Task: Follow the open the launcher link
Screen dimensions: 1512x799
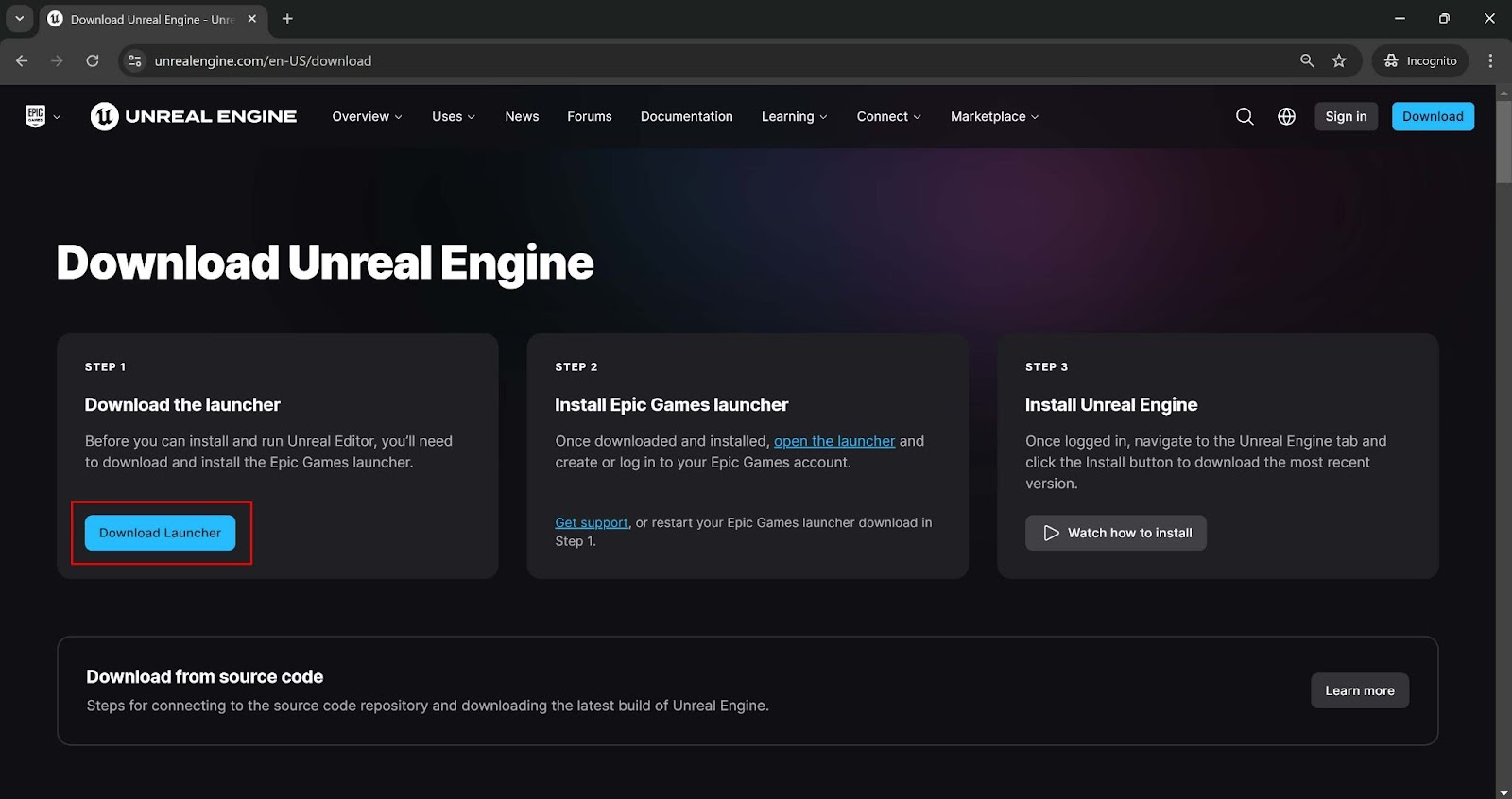Action: pyautogui.click(x=834, y=441)
